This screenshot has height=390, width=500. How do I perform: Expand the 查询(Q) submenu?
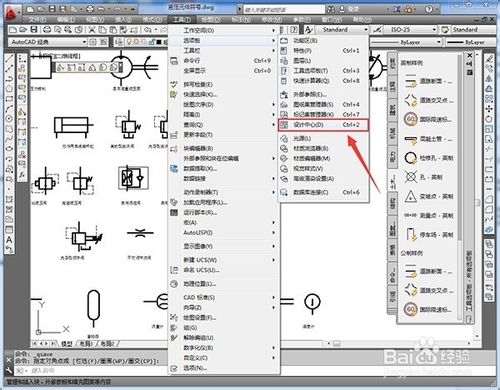pyautogui.click(x=224, y=125)
